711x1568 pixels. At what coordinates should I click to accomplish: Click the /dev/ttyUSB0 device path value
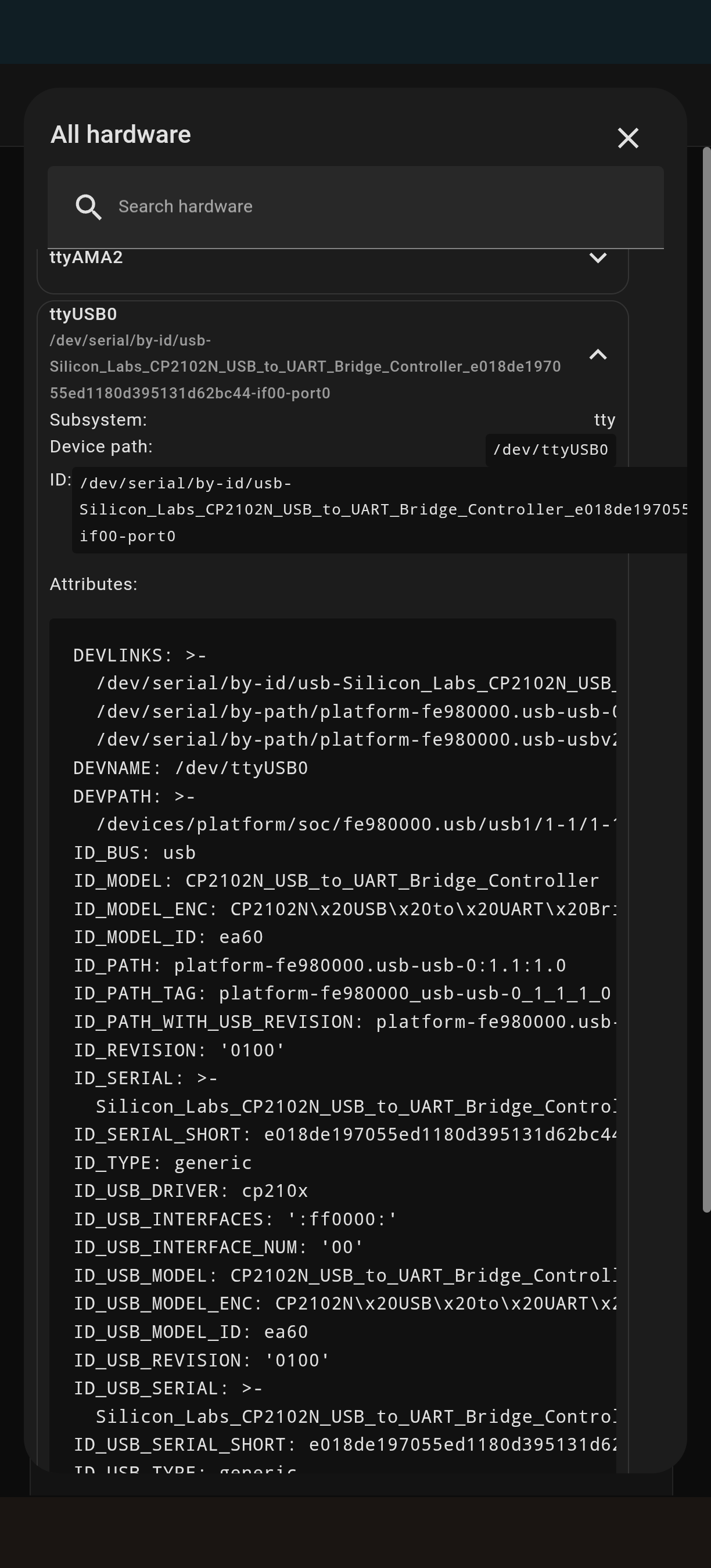550,450
